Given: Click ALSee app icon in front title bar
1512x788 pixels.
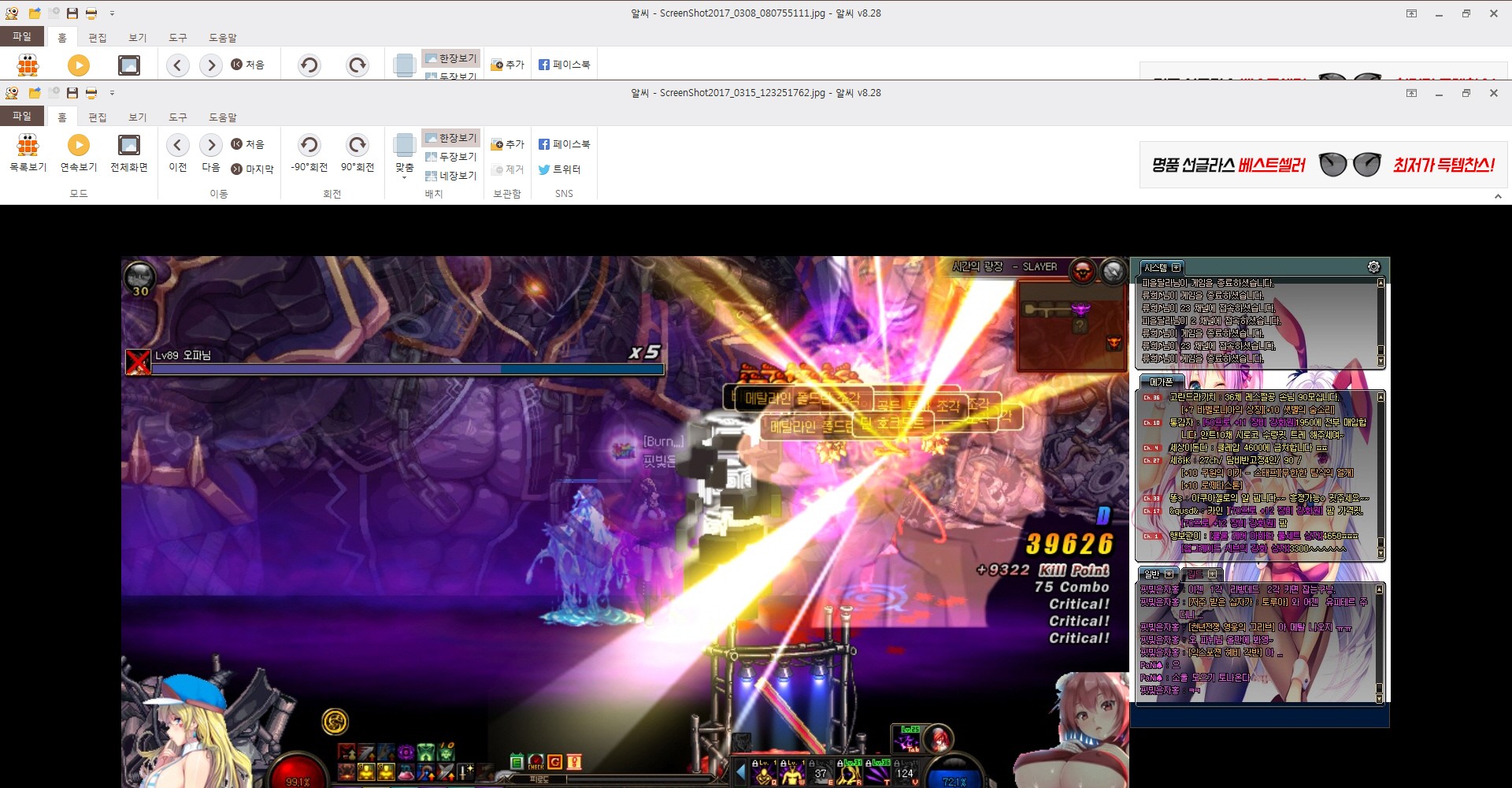Looking at the screenshot, I should tap(12, 93).
